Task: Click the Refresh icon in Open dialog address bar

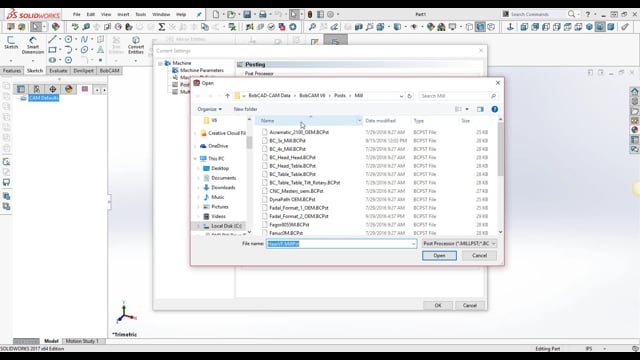Action: point(409,96)
